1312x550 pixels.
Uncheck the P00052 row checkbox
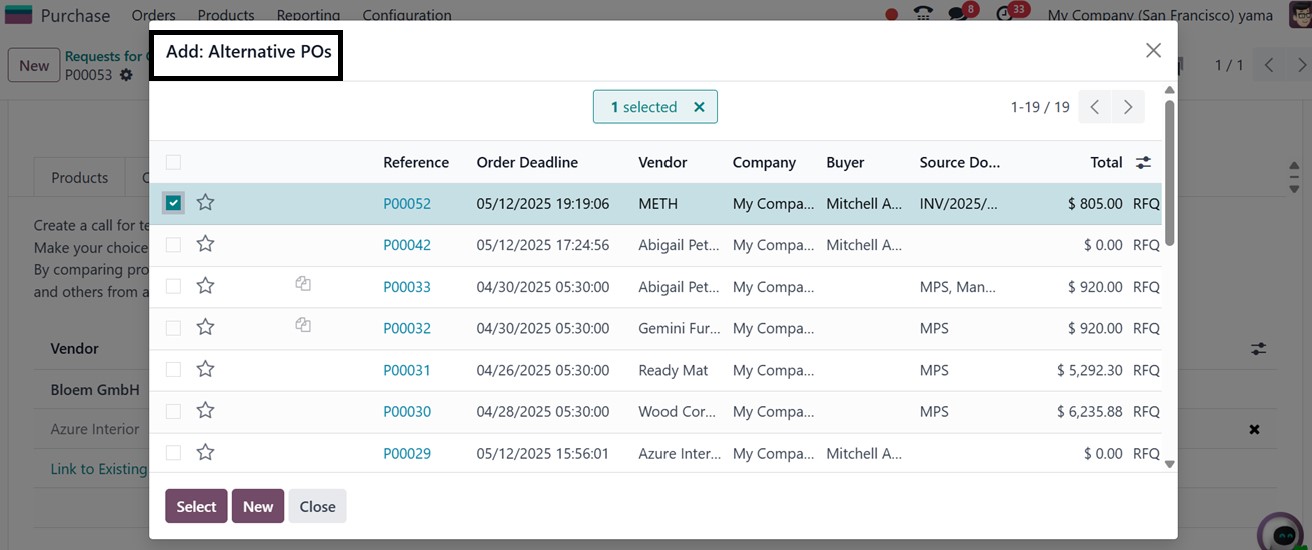pos(174,203)
